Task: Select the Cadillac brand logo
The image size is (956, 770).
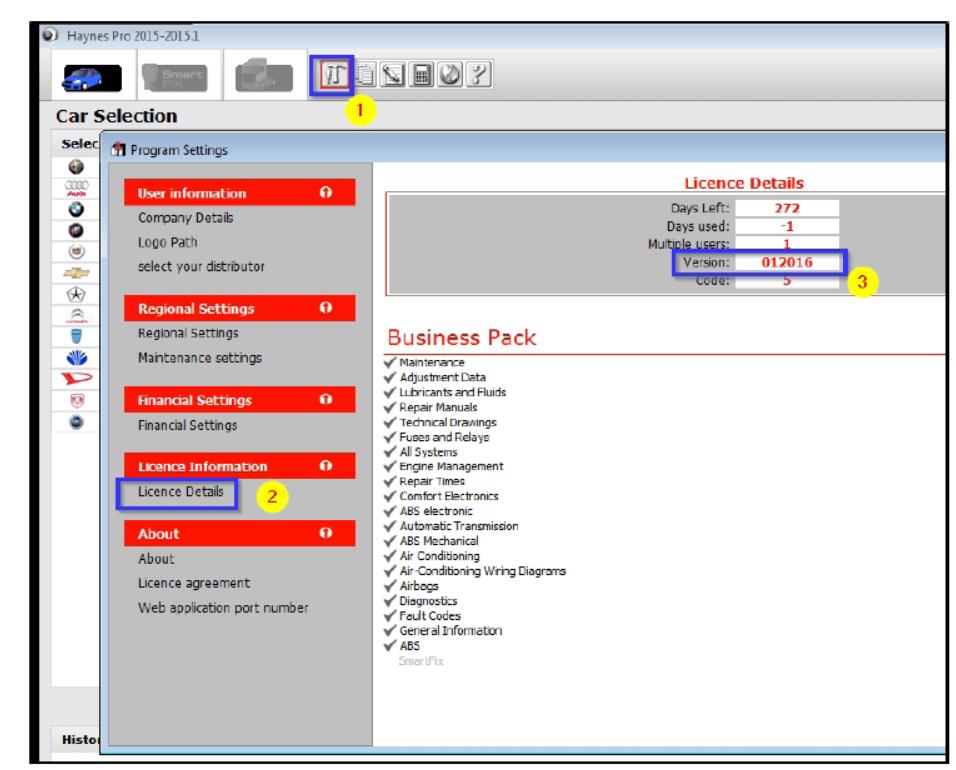Action: [76, 251]
